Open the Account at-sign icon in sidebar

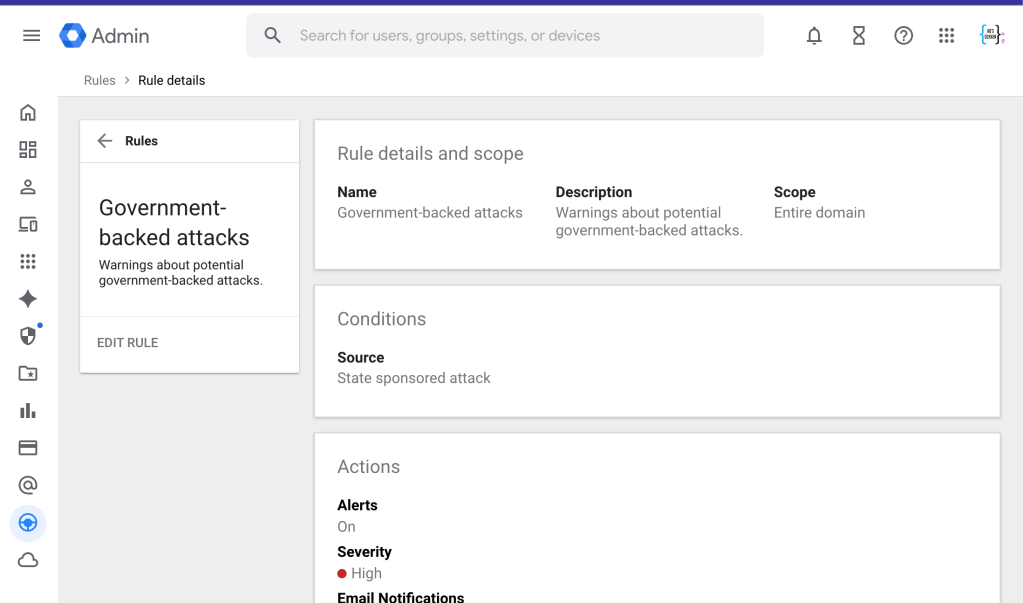28,485
